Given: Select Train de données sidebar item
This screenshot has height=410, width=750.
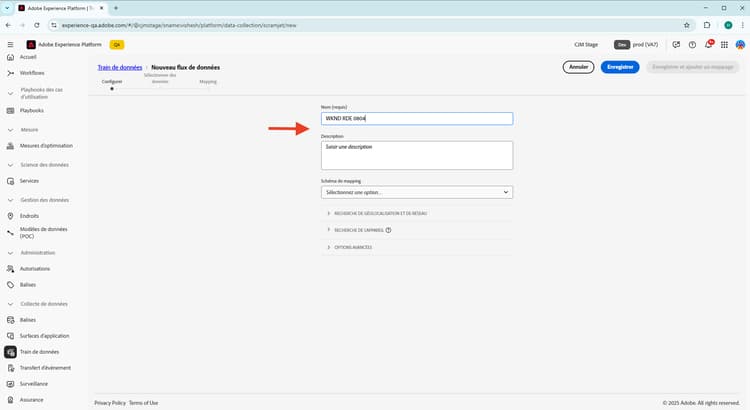Looking at the screenshot, I should click(x=39, y=352).
